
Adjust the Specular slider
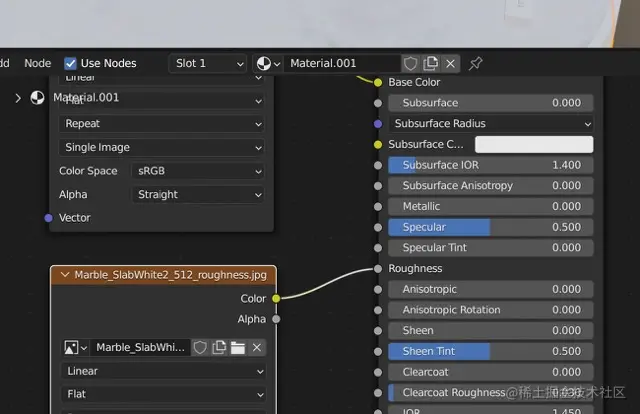coord(491,227)
